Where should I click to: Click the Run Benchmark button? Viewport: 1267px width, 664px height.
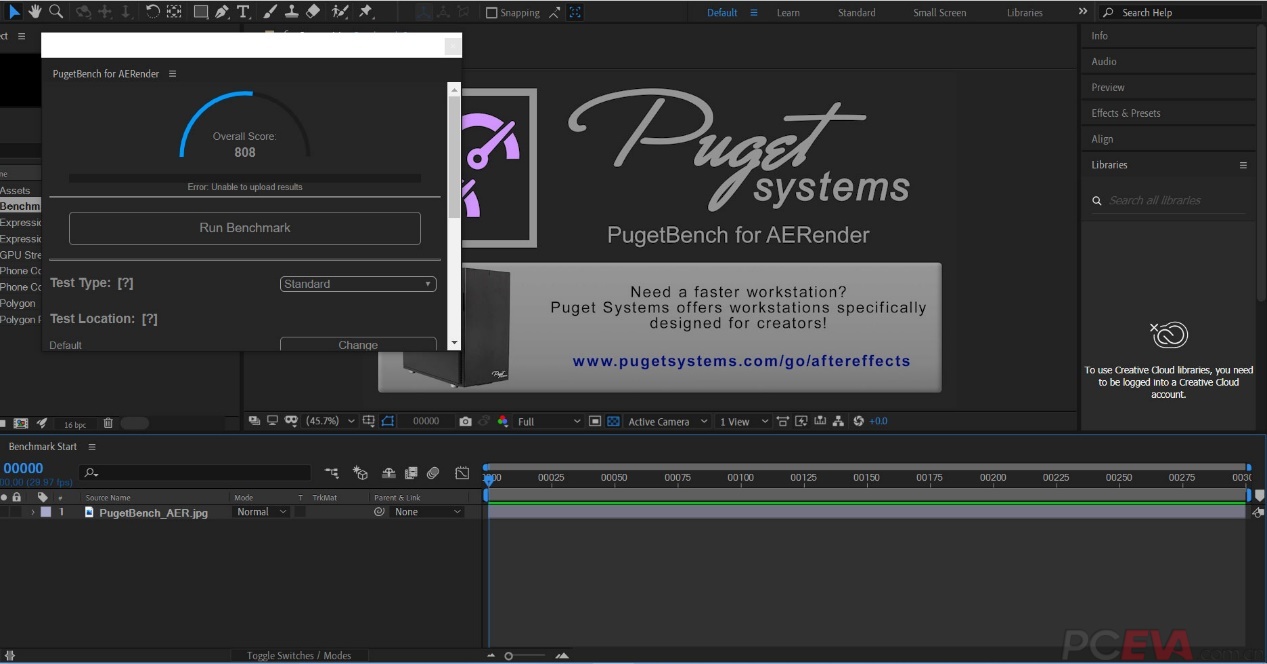245,228
